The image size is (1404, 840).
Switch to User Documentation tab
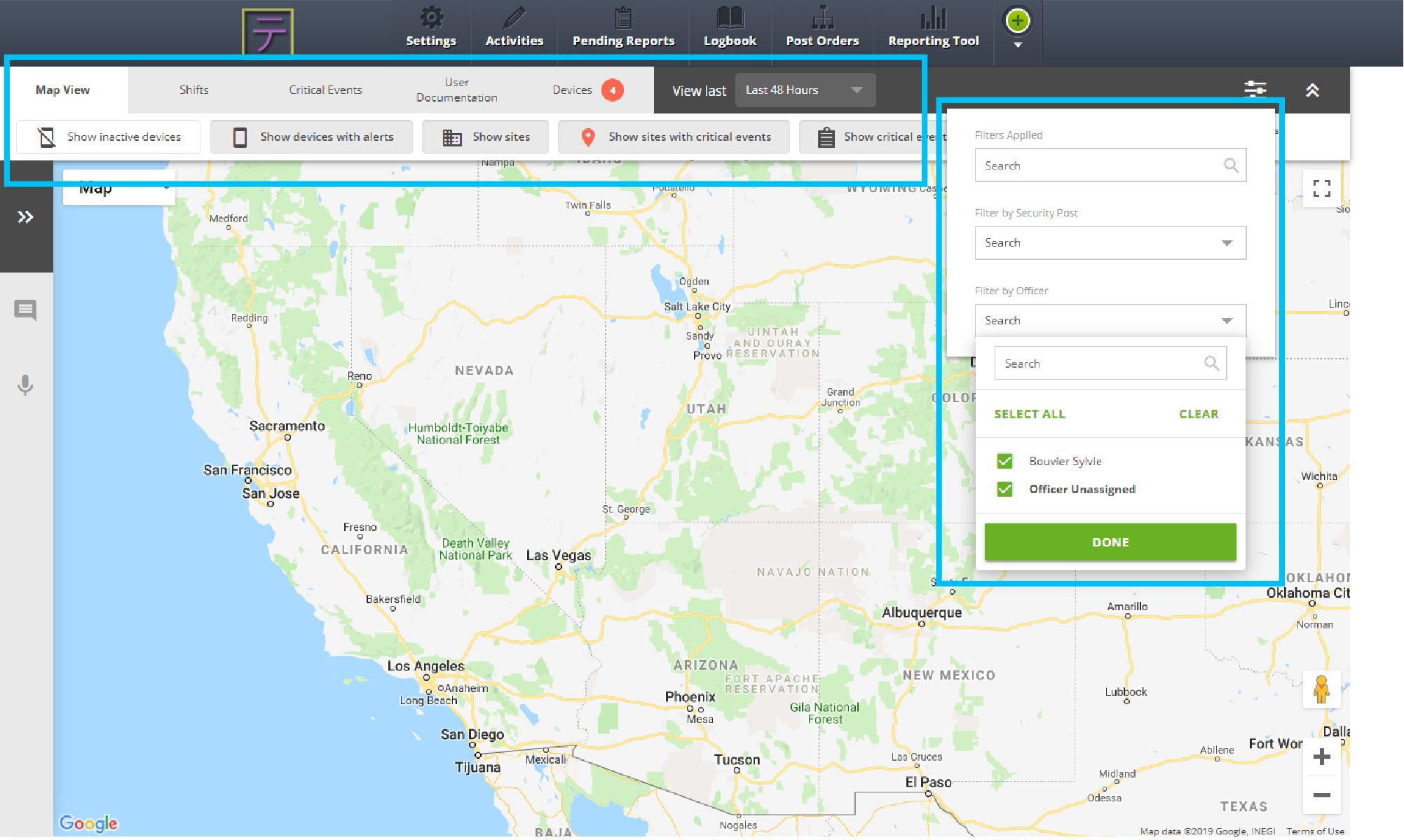point(456,90)
